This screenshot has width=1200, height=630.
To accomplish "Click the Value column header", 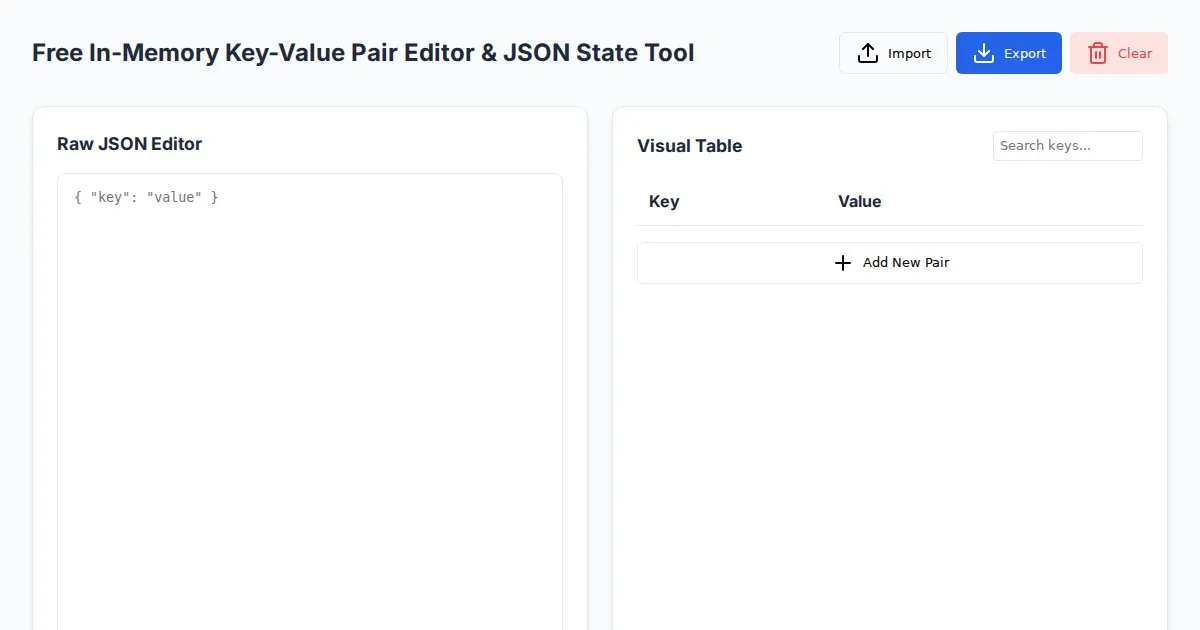I will click(859, 202).
